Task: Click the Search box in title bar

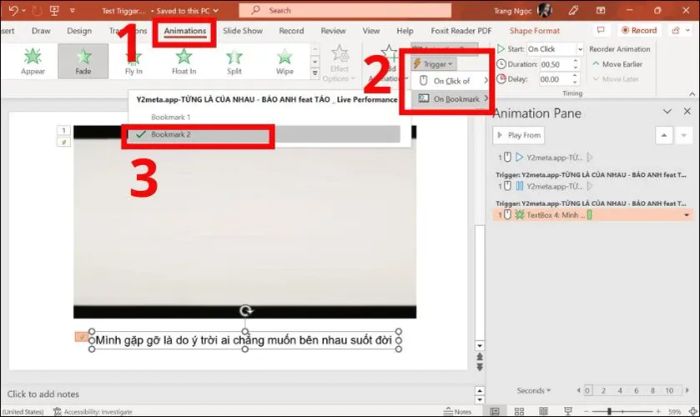Action: tap(345, 10)
